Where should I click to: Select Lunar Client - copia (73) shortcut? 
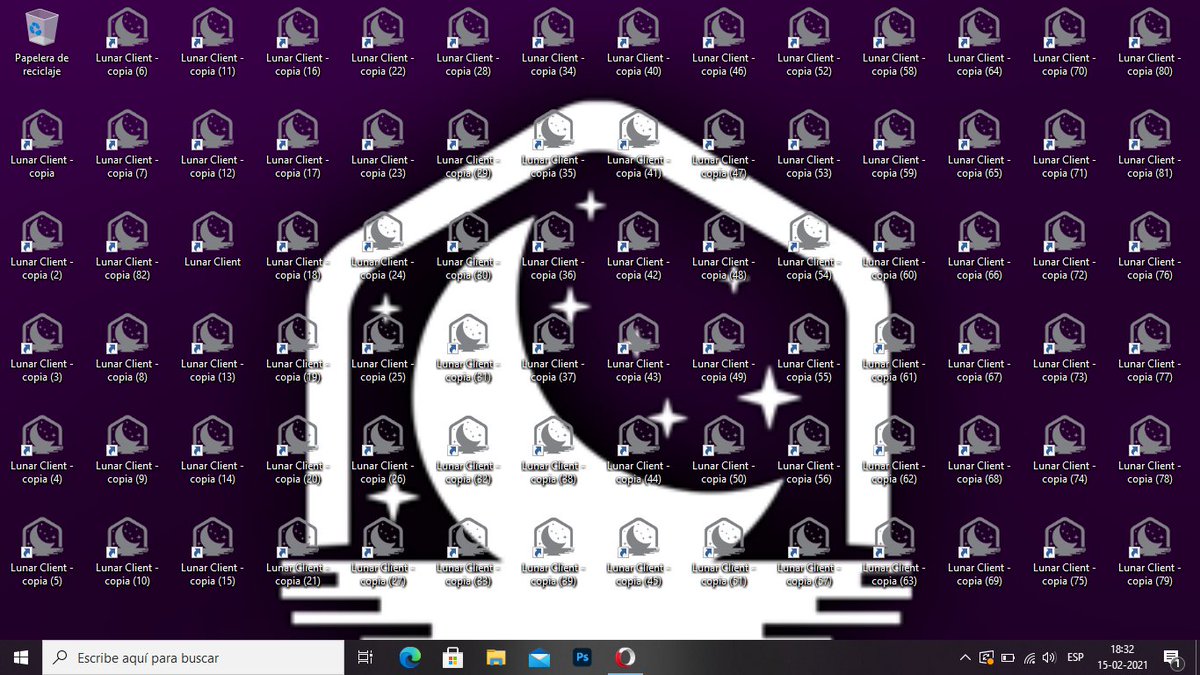[1064, 350]
